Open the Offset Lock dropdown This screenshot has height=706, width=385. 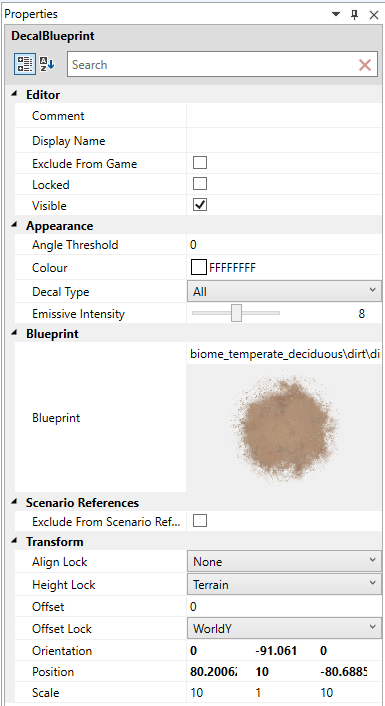[284, 628]
